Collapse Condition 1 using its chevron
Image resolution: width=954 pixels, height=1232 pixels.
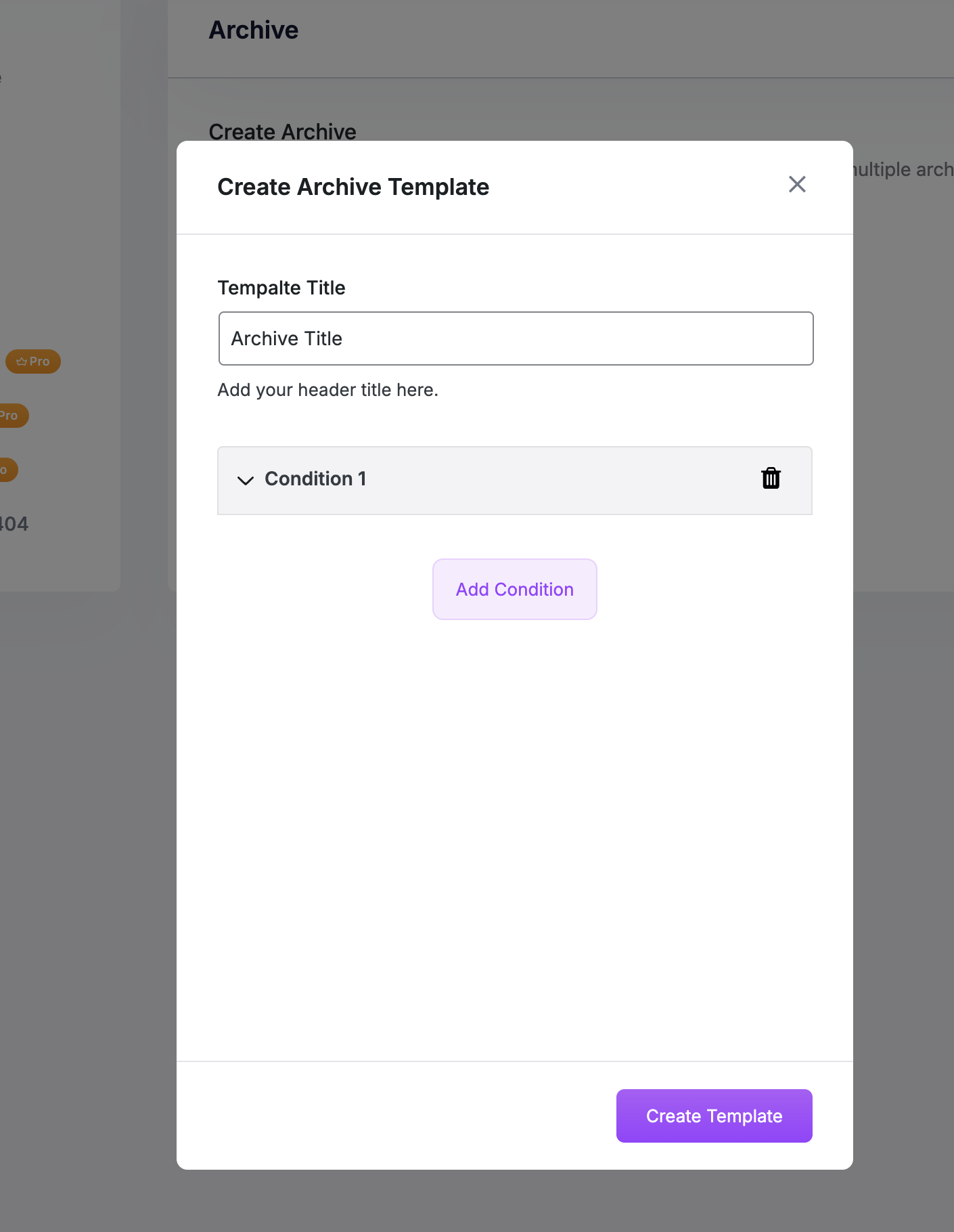(245, 480)
